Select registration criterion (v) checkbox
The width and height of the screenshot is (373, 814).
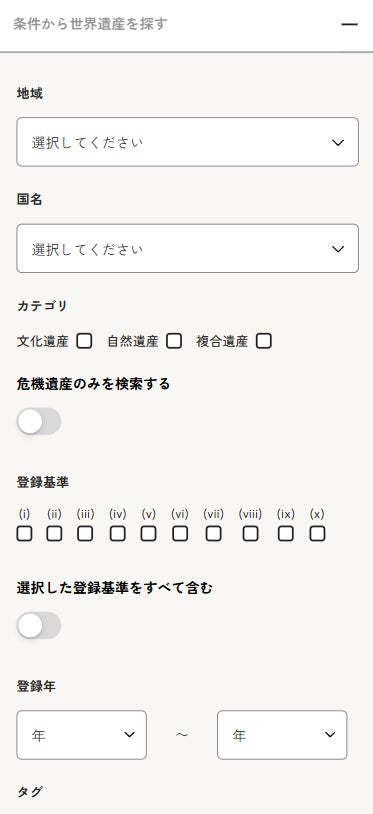coord(148,534)
